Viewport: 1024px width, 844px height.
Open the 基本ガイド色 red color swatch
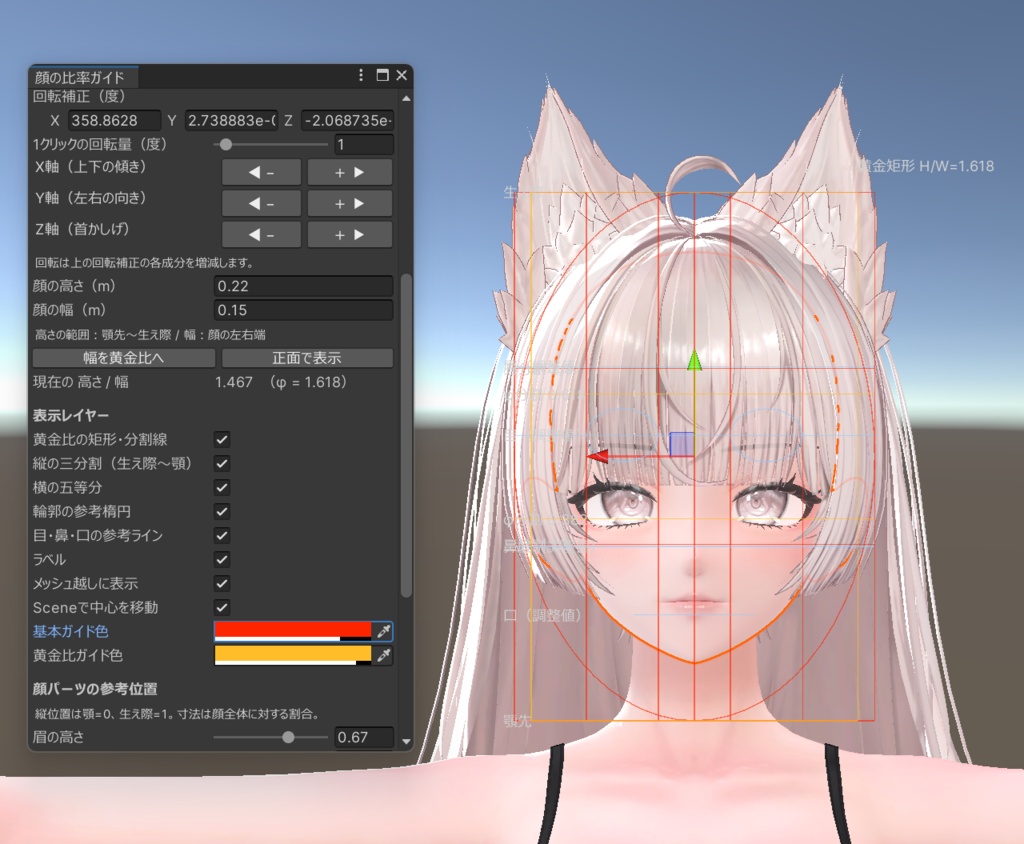(293, 631)
